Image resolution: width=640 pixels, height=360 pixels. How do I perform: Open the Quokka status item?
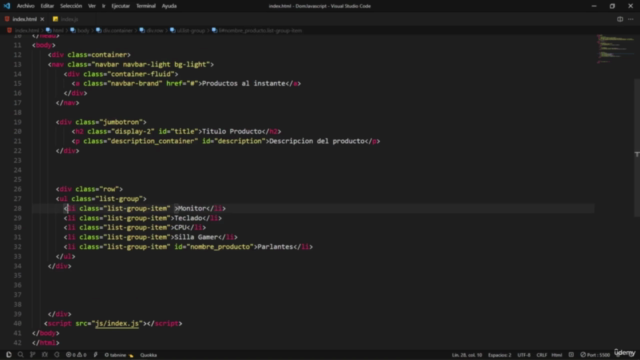point(149,355)
